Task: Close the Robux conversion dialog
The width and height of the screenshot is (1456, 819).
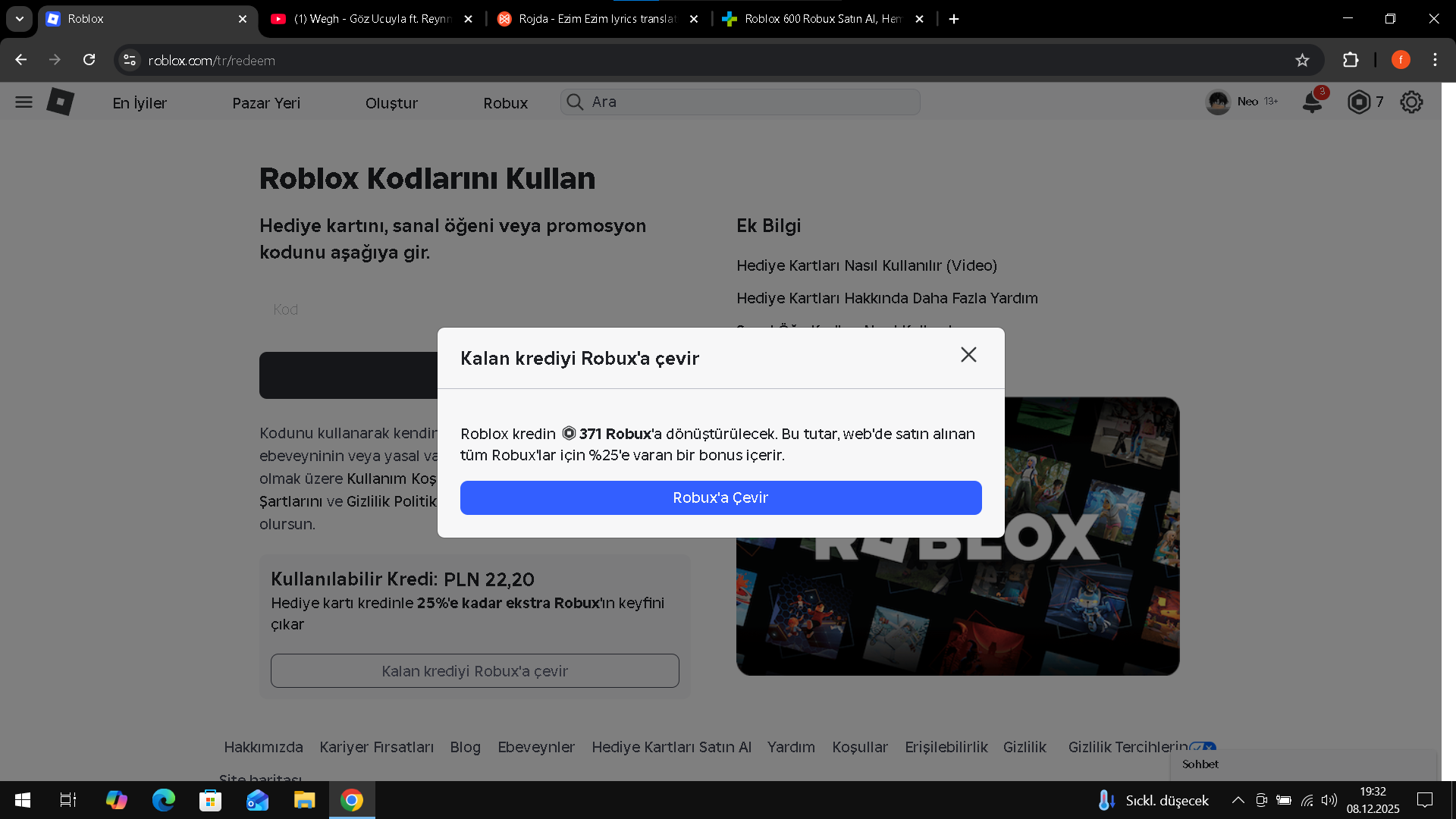Action: coord(968,355)
